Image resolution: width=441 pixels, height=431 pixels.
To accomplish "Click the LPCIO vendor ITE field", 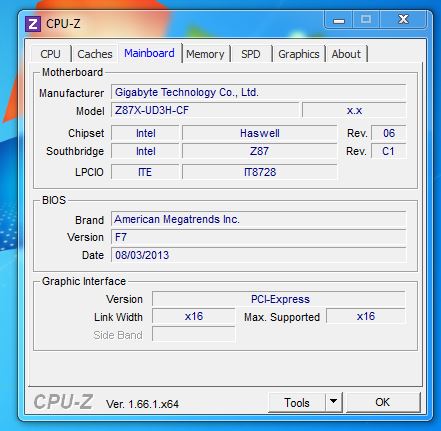I will pyautogui.click(x=145, y=172).
